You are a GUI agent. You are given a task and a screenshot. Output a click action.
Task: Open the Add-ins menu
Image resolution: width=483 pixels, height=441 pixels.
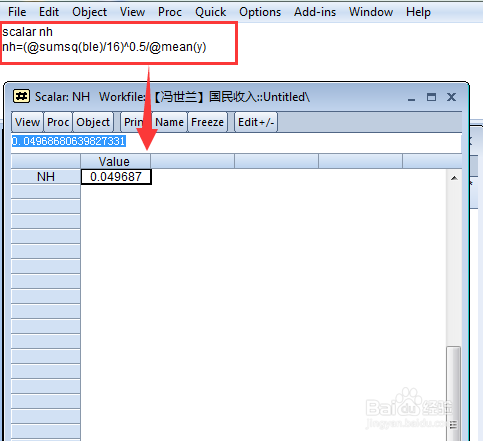315,12
